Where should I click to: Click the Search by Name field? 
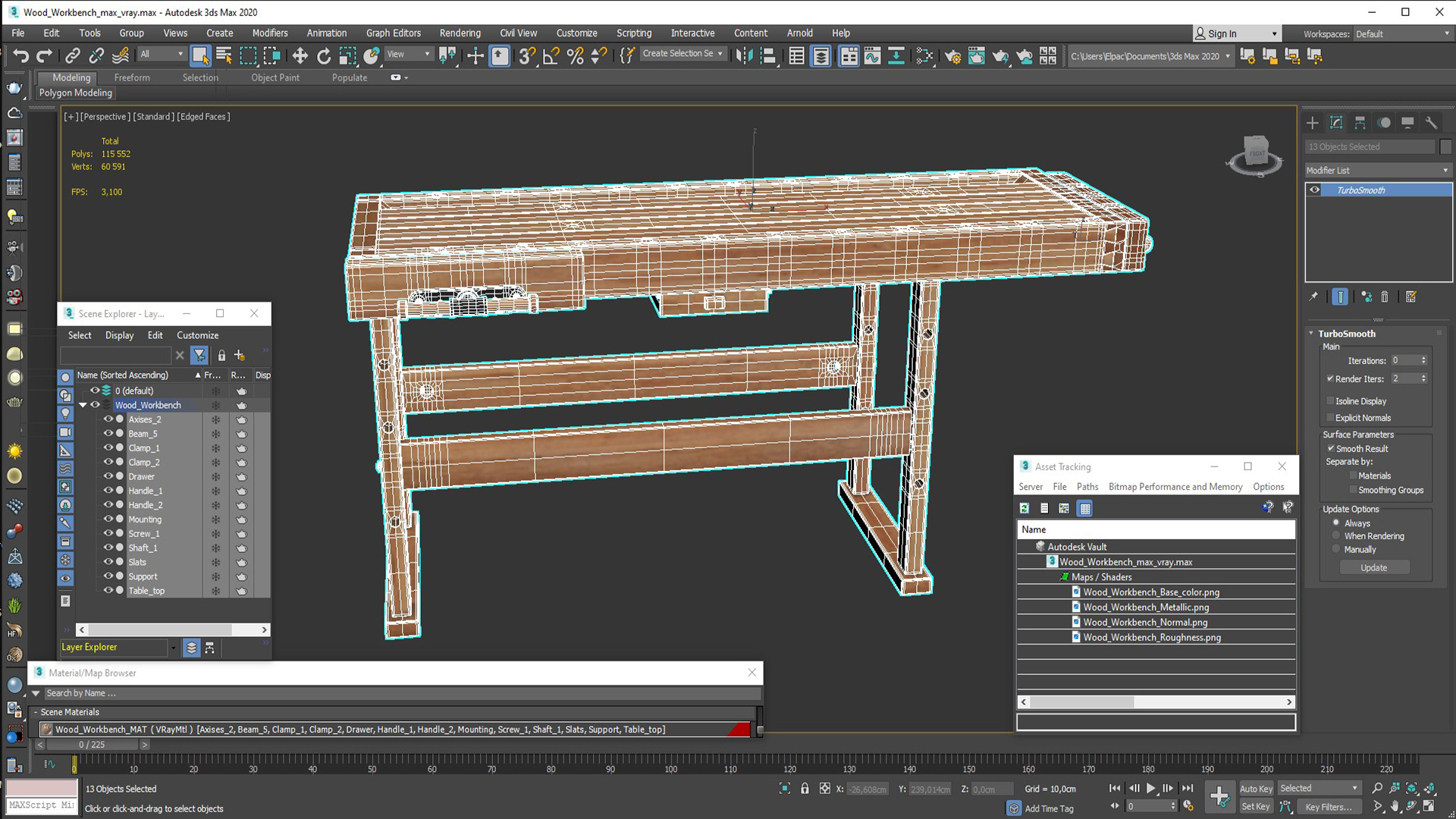coord(402,693)
